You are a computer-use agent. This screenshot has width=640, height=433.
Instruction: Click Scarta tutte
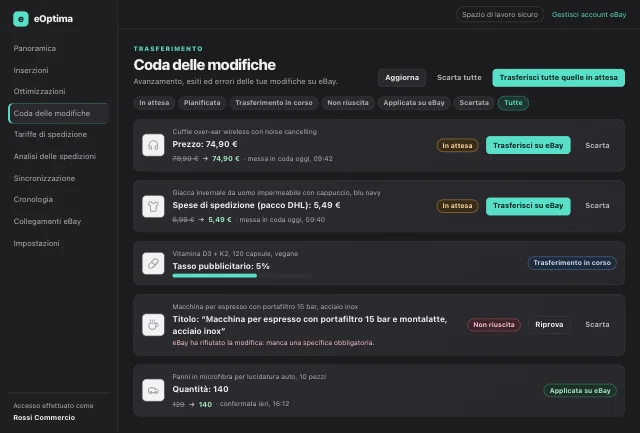click(x=459, y=78)
